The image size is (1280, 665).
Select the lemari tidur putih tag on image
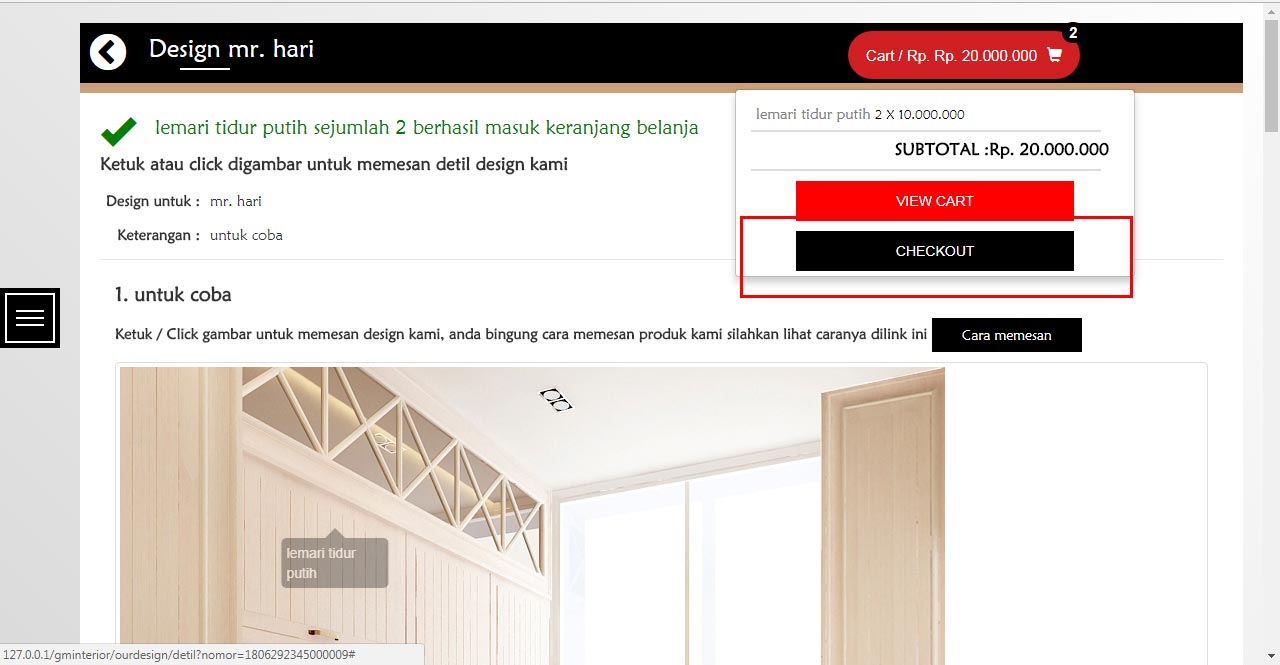333,562
